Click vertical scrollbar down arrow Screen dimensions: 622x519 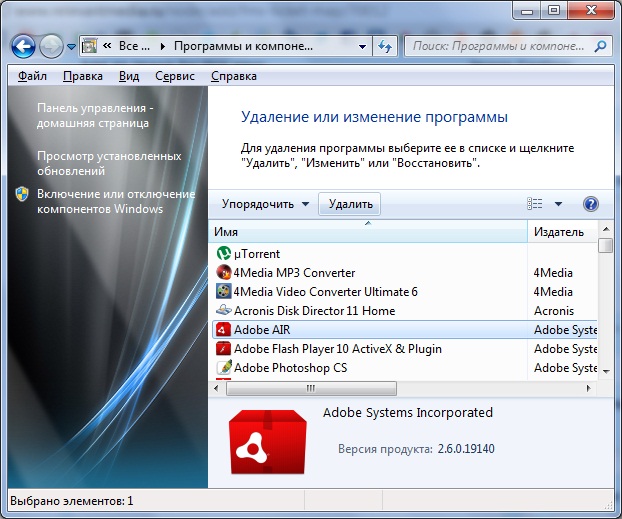606,372
